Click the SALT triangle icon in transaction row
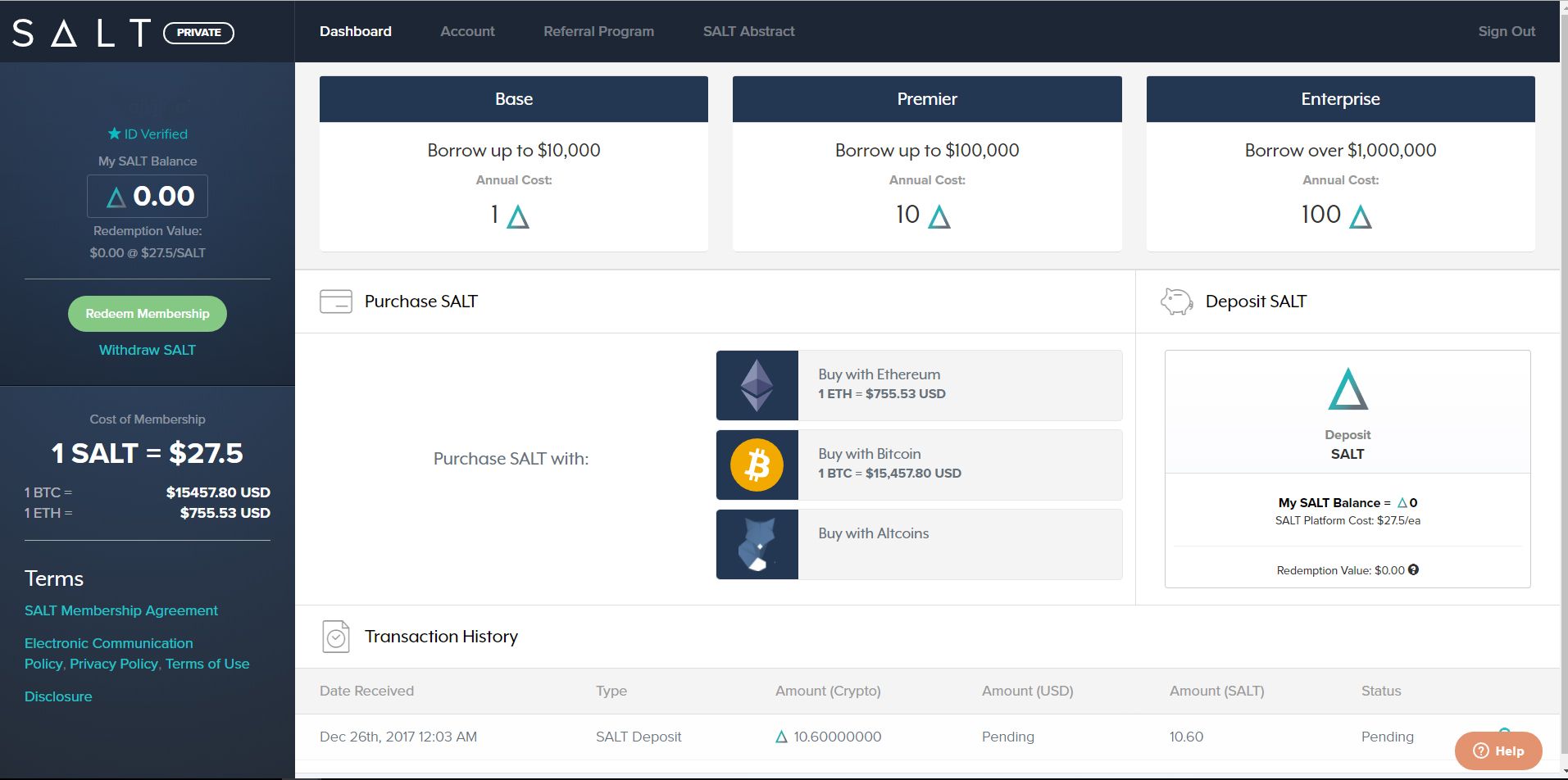This screenshot has height=780, width=1568. tap(781, 737)
